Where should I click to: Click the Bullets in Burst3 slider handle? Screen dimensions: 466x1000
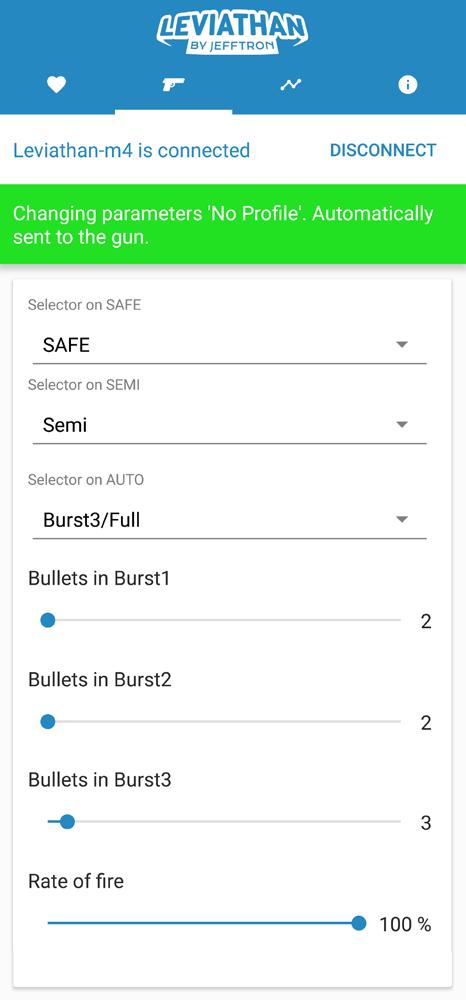[x=67, y=823]
